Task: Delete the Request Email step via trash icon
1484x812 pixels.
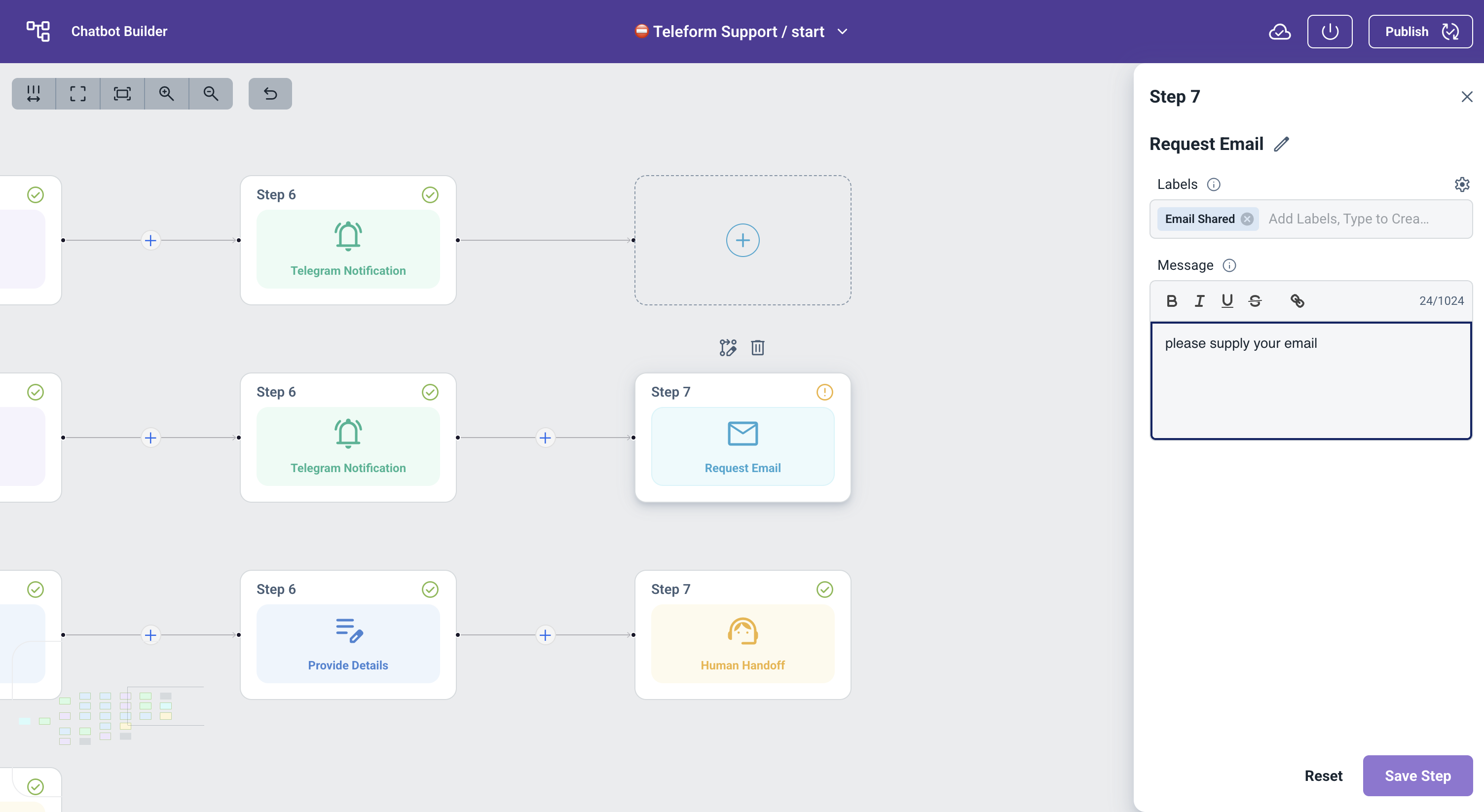Action: 758,348
